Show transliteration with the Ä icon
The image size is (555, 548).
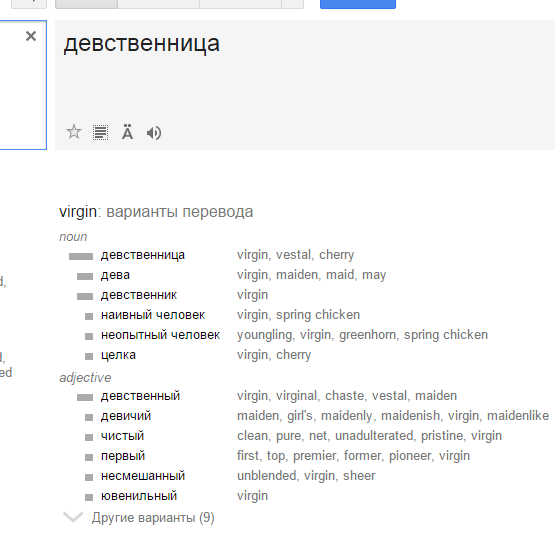click(127, 132)
